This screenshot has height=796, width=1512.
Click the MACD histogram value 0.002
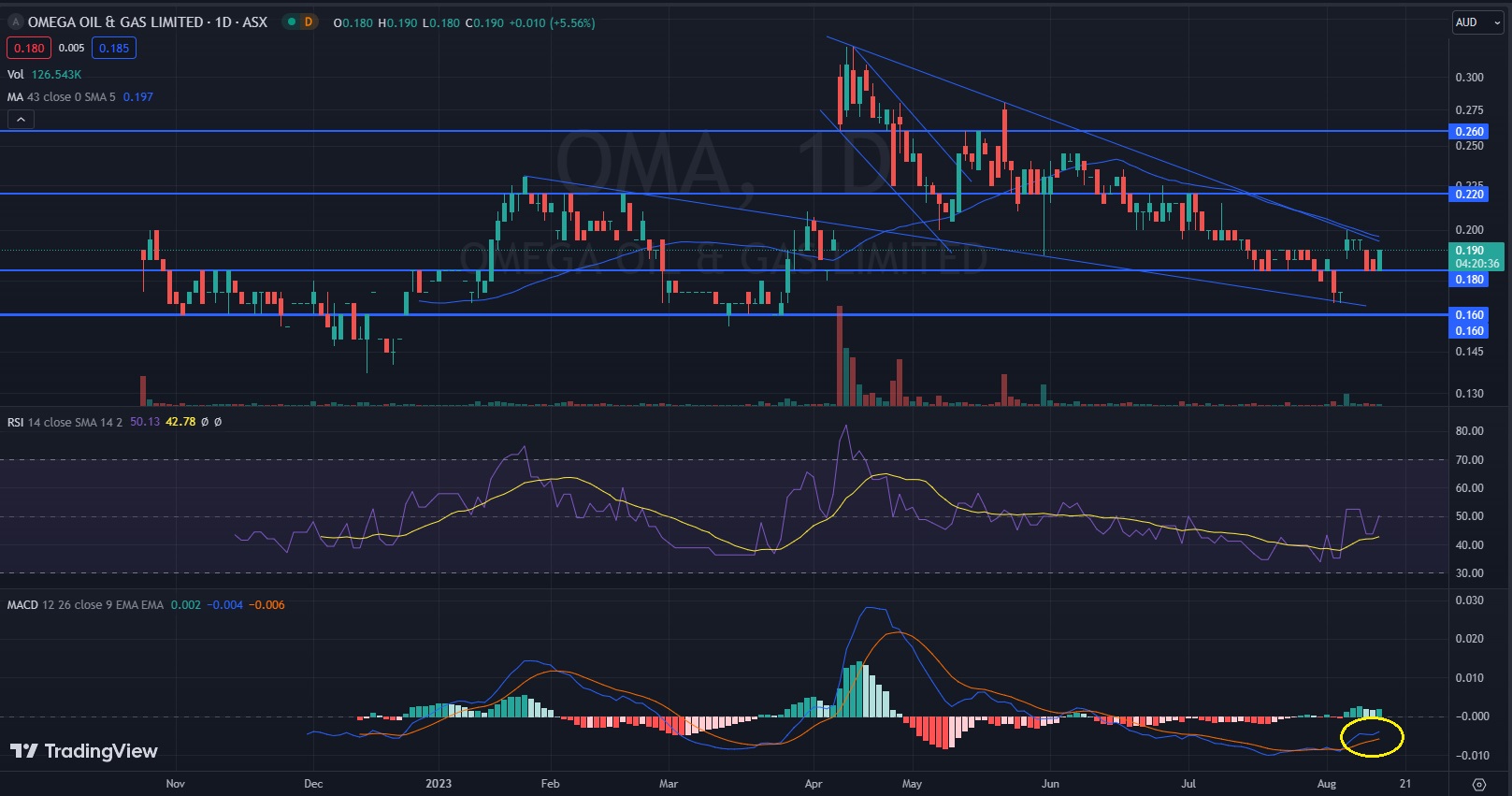pyautogui.click(x=186, y=605)
